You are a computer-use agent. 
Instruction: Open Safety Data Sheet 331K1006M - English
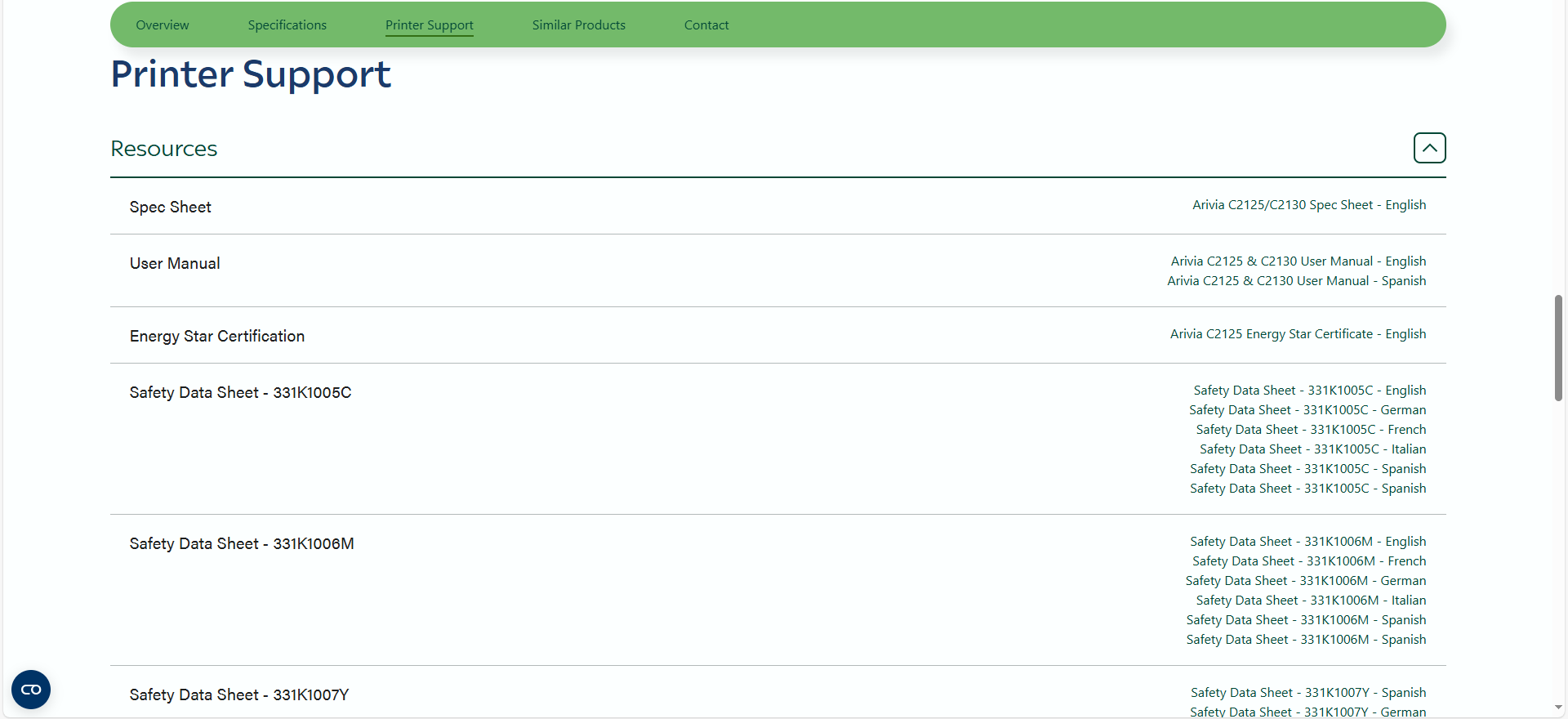point(1308,542)
